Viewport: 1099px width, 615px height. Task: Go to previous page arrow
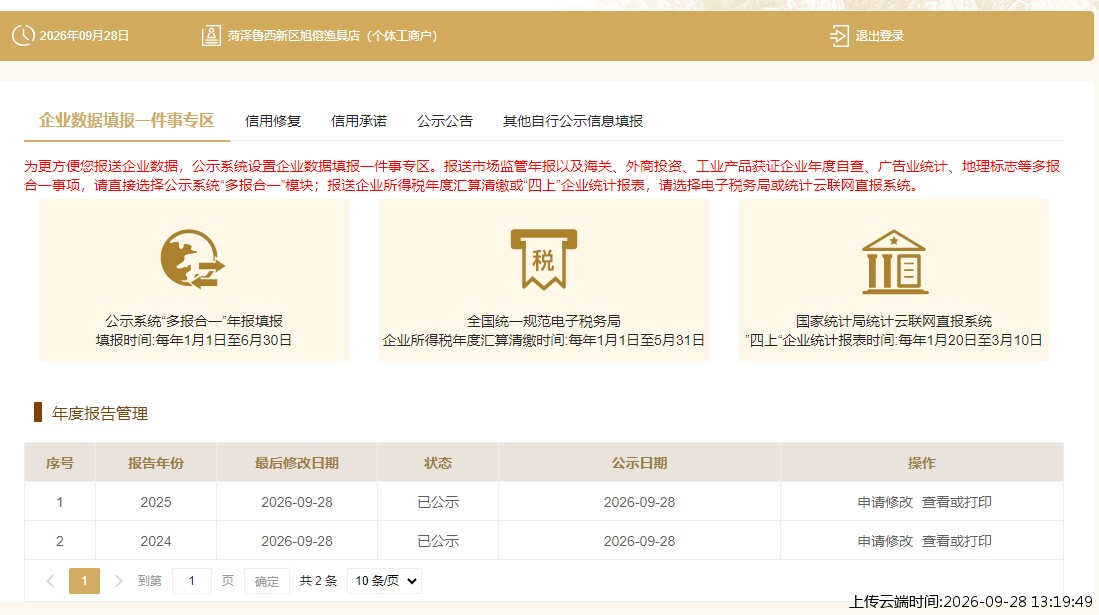coord(50,581)
